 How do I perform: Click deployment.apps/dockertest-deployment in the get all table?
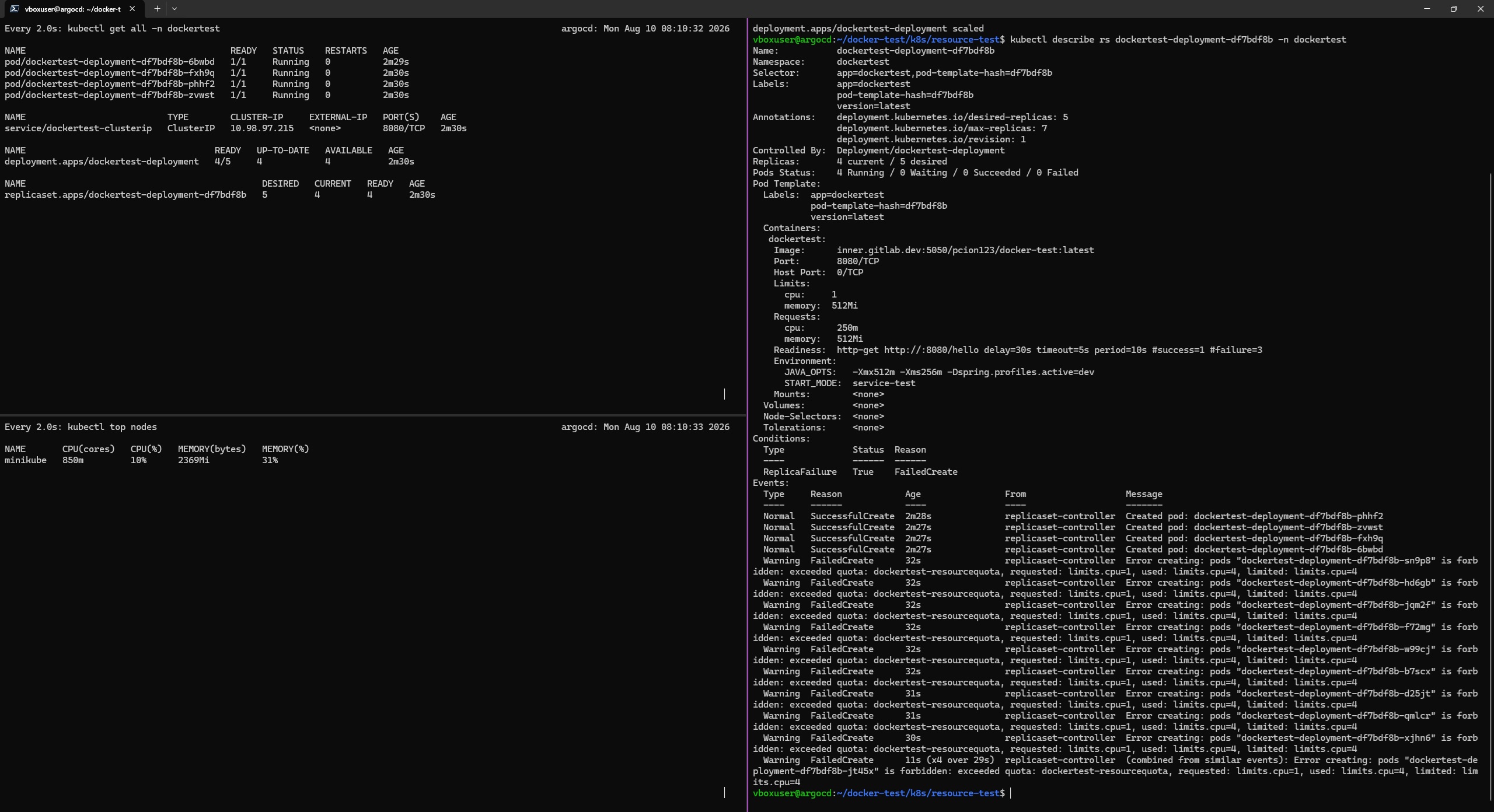tap(102, 162)
